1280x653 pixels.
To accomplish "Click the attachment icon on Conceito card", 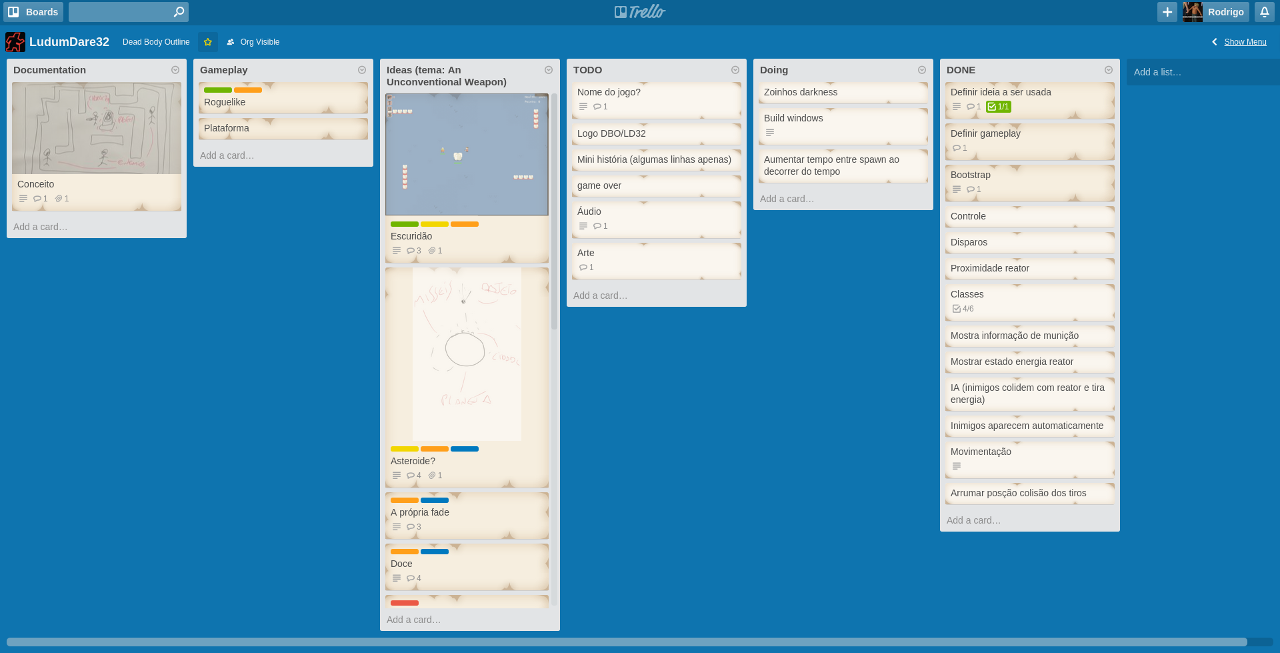I will click(x=59, y=198).
